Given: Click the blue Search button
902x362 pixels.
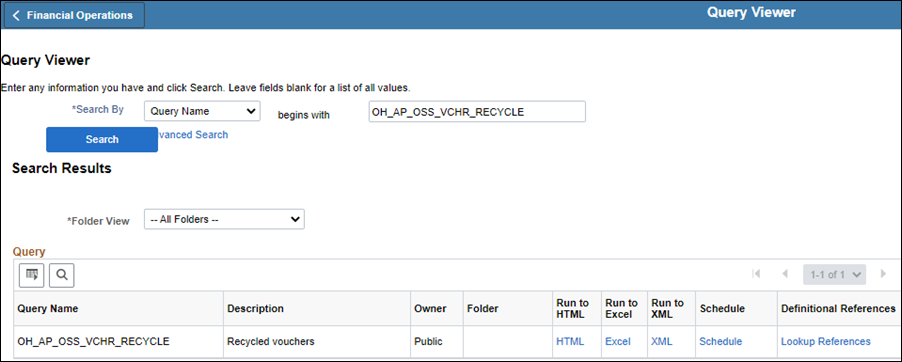Looking at the screenshot, I should pos(102,139).
